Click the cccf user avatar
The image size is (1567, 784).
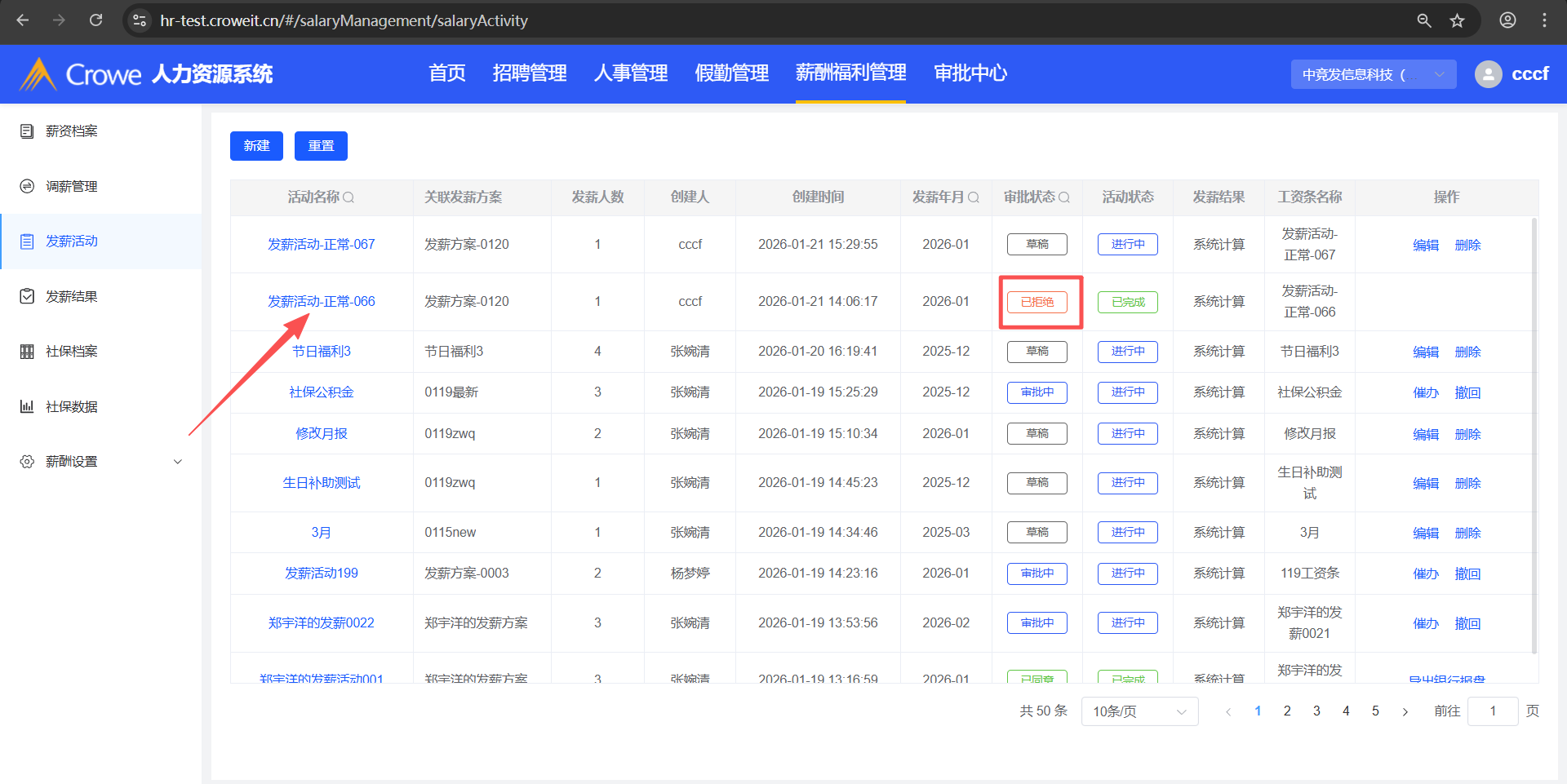(x=1488, y=74)
